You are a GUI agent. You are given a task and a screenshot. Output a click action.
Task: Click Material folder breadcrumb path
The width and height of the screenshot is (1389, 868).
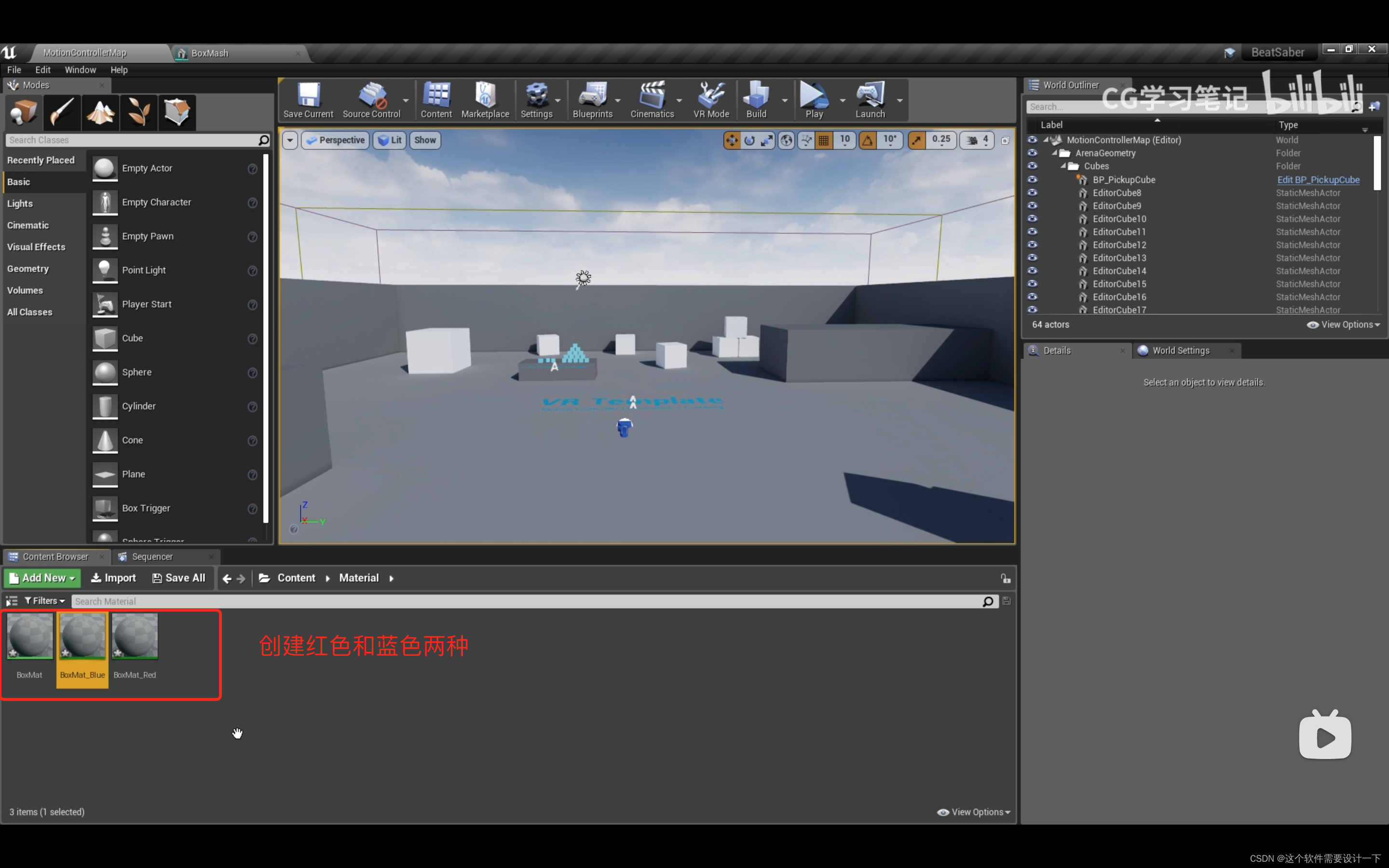pos(358,578)
